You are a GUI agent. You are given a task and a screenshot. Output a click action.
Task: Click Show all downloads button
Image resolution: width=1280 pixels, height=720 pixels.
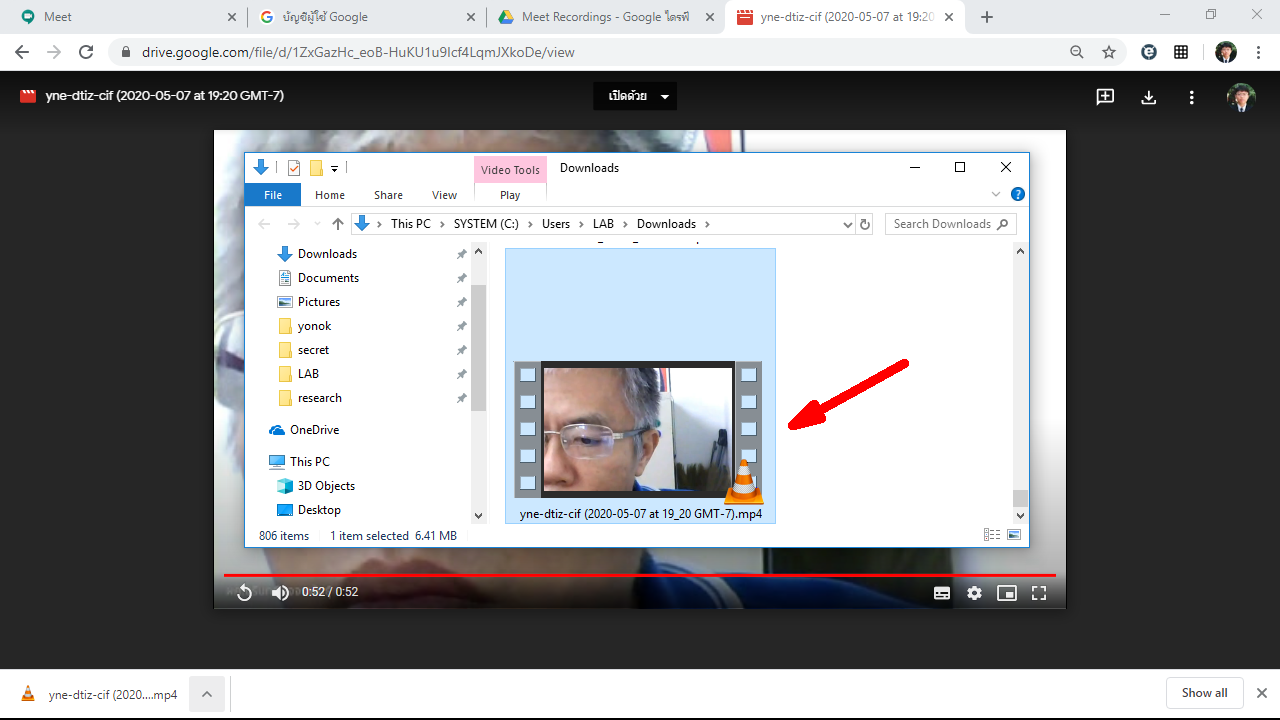(1204, 693)
